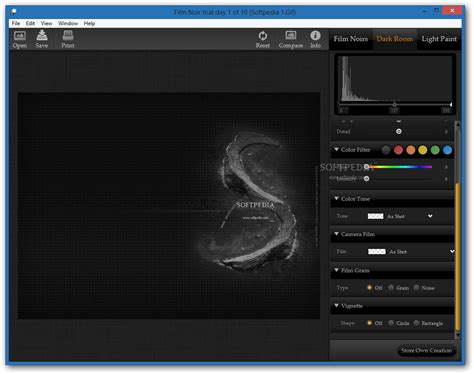Click the S image preview on the canvas
The width and height of the screenshot is (474, 374).
click(169, 206)
